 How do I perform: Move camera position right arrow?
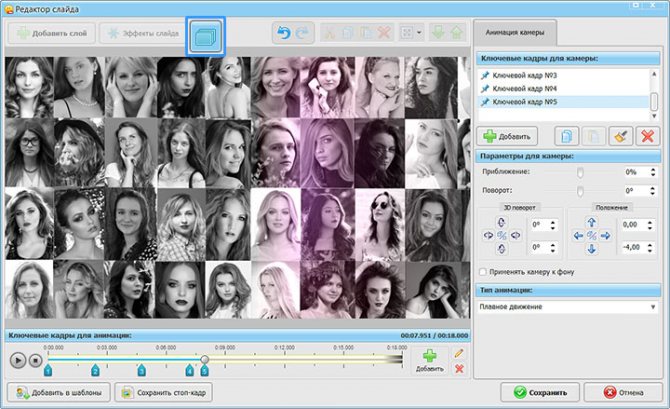[x=605, y=237]
